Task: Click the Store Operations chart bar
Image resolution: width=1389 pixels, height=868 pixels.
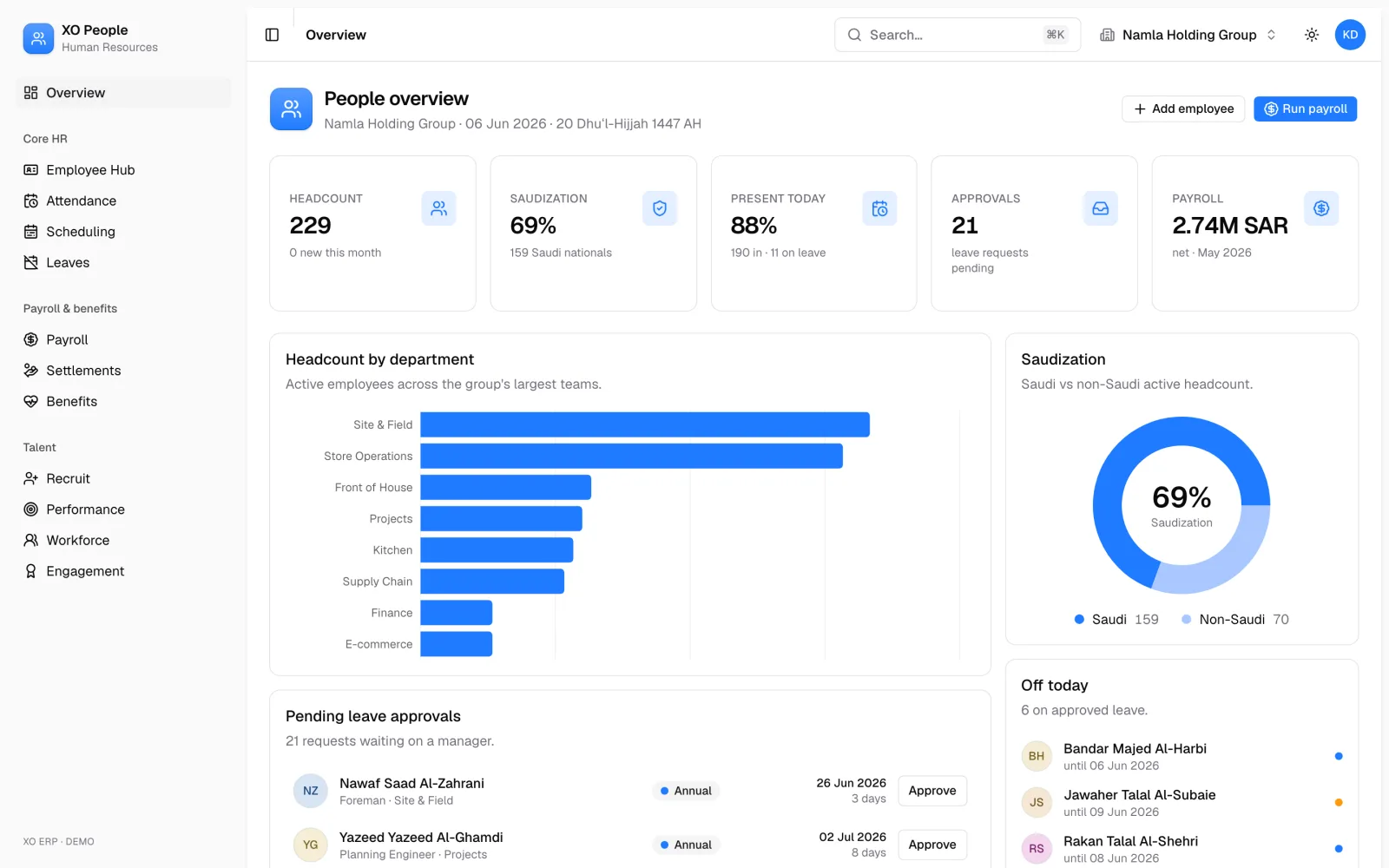Action: click(x=632, y=456)
